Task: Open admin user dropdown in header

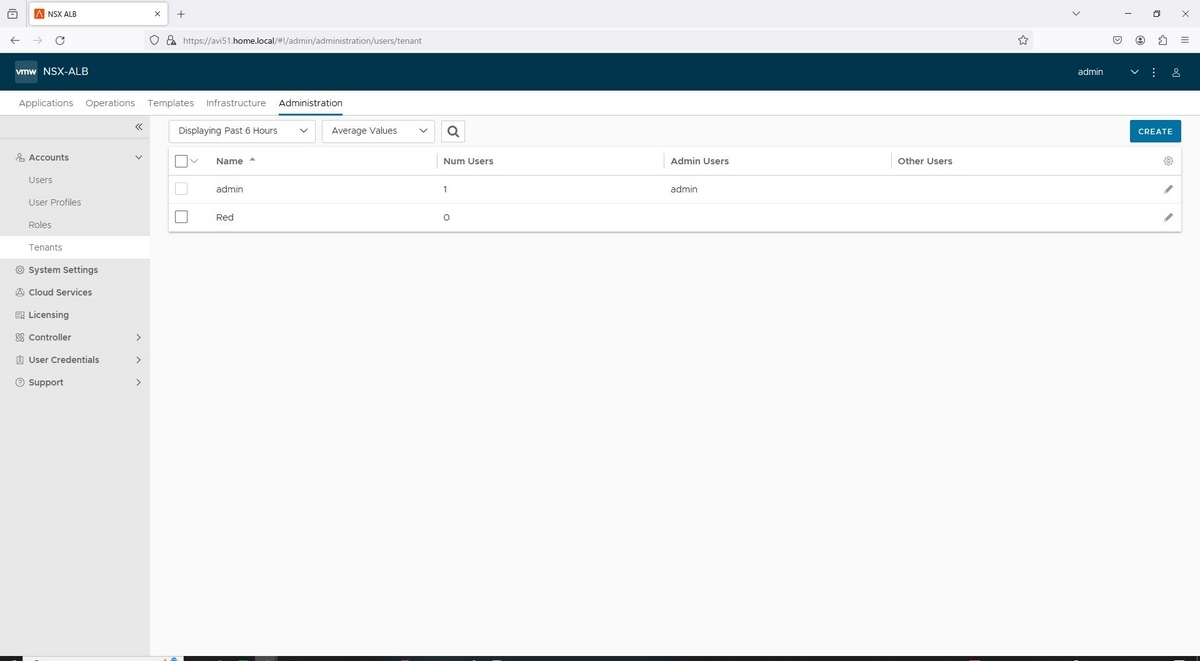Action: pos(1108,72)
